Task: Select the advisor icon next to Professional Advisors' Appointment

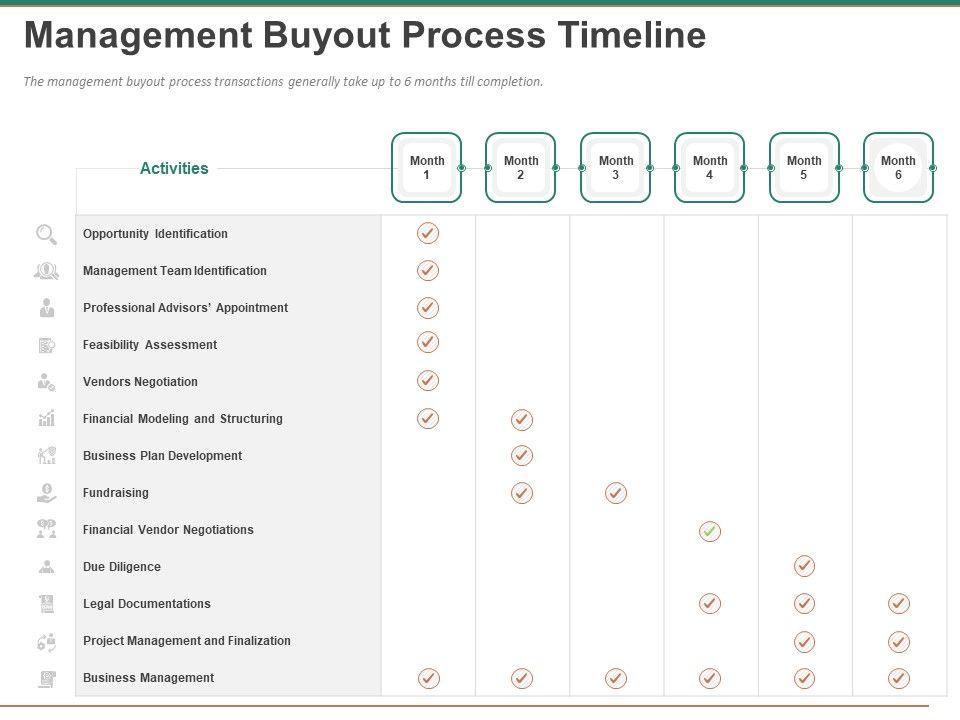Action: point(46,308)
